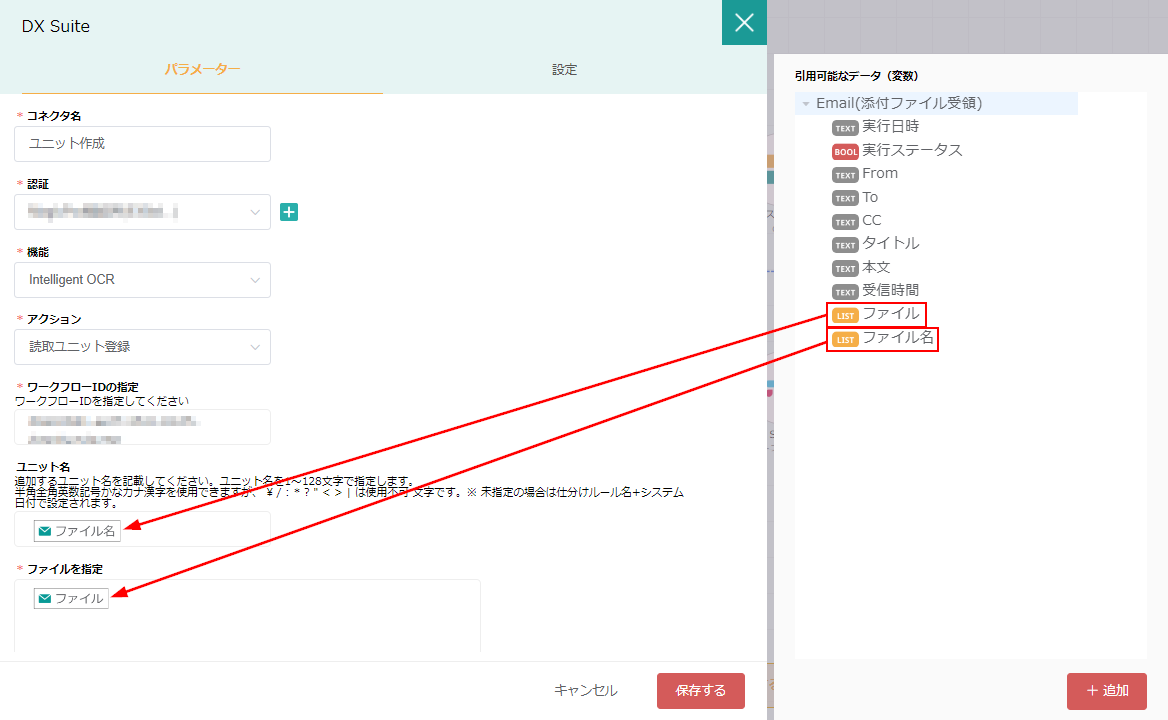Screen dimensions: 1168x720
Task: Select the パラメーター tab
Action: click(x=202, y=70)
